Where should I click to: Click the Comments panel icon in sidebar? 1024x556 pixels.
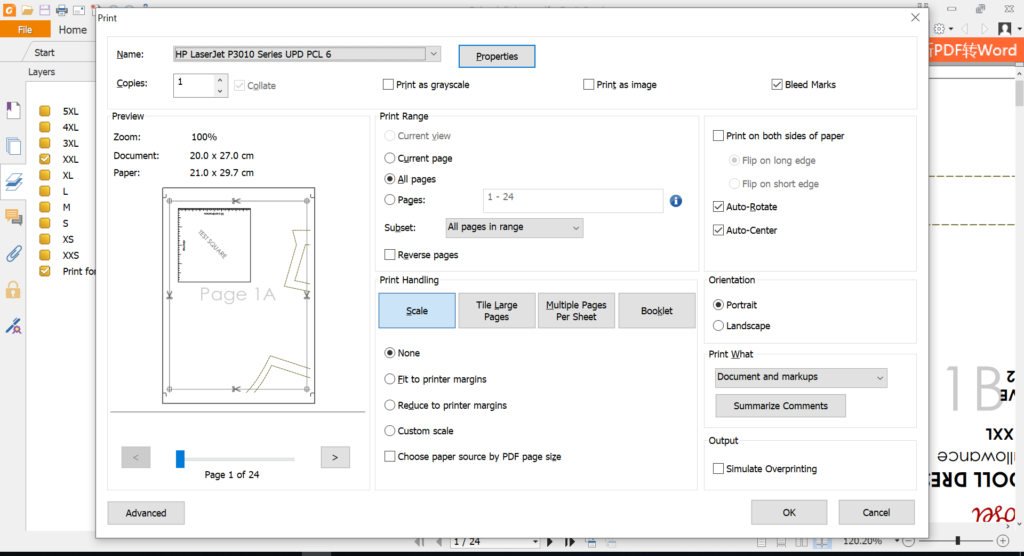click(13, 217)
